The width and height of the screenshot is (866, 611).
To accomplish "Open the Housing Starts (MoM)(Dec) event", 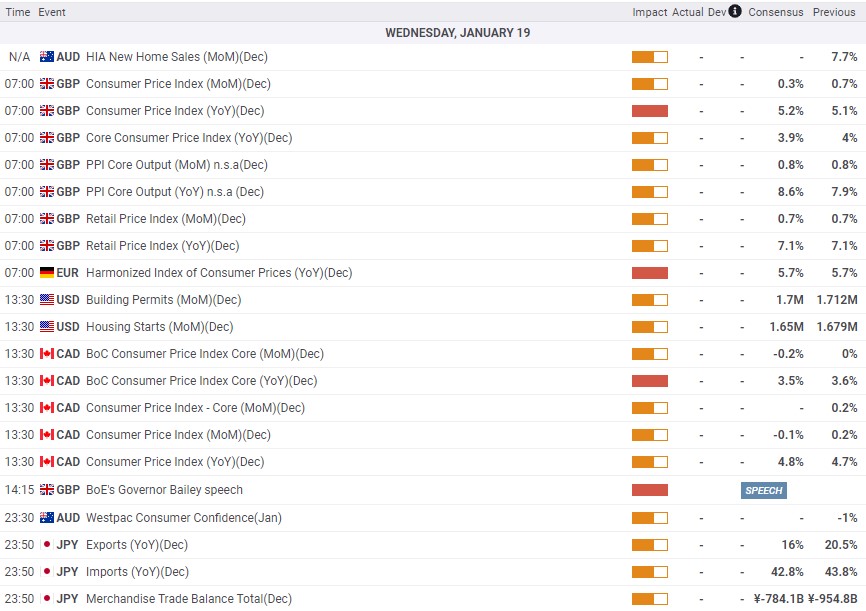I will point(159,327).
